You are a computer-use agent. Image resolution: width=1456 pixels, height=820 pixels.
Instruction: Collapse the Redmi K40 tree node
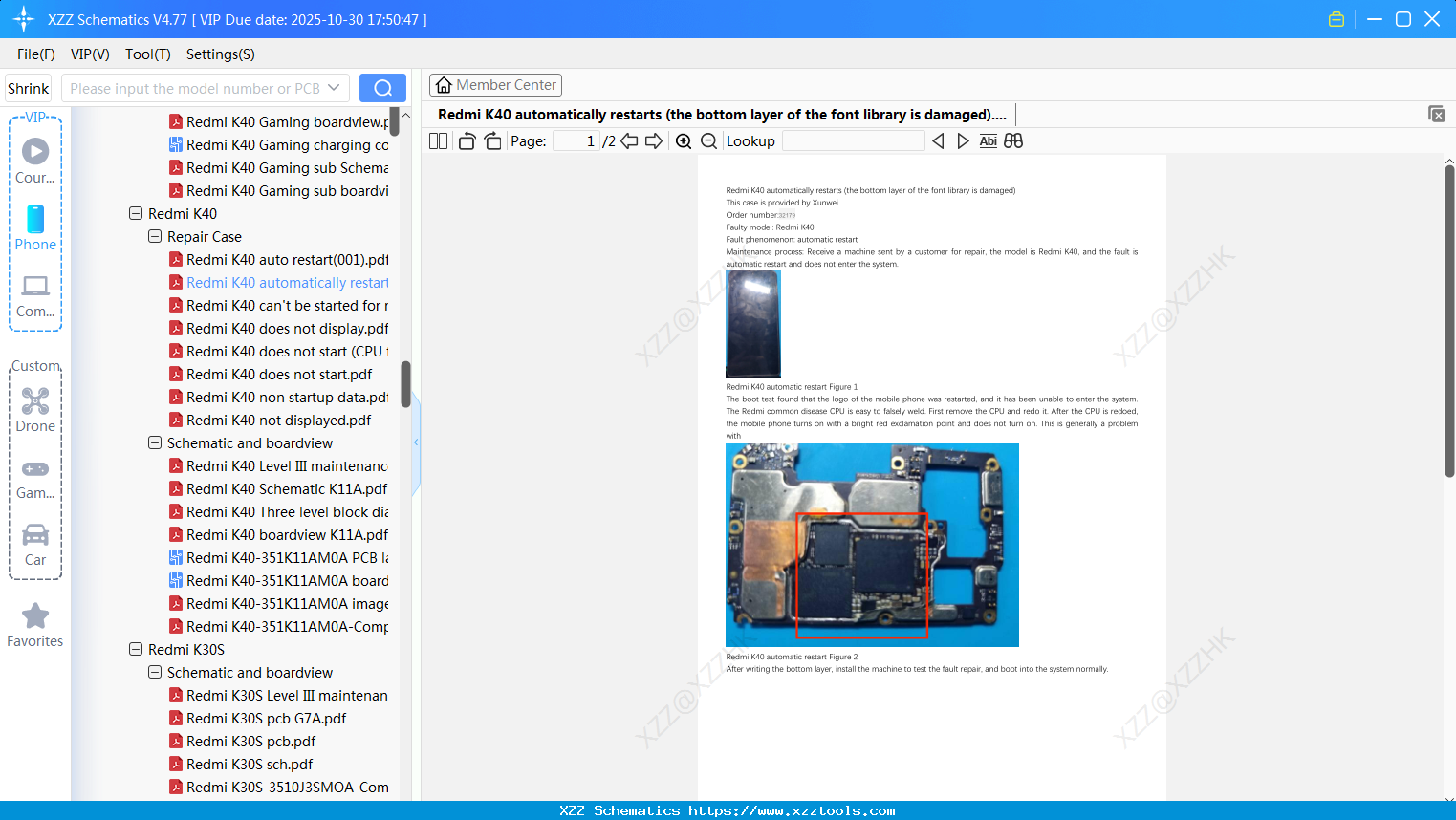pos(136,213)
